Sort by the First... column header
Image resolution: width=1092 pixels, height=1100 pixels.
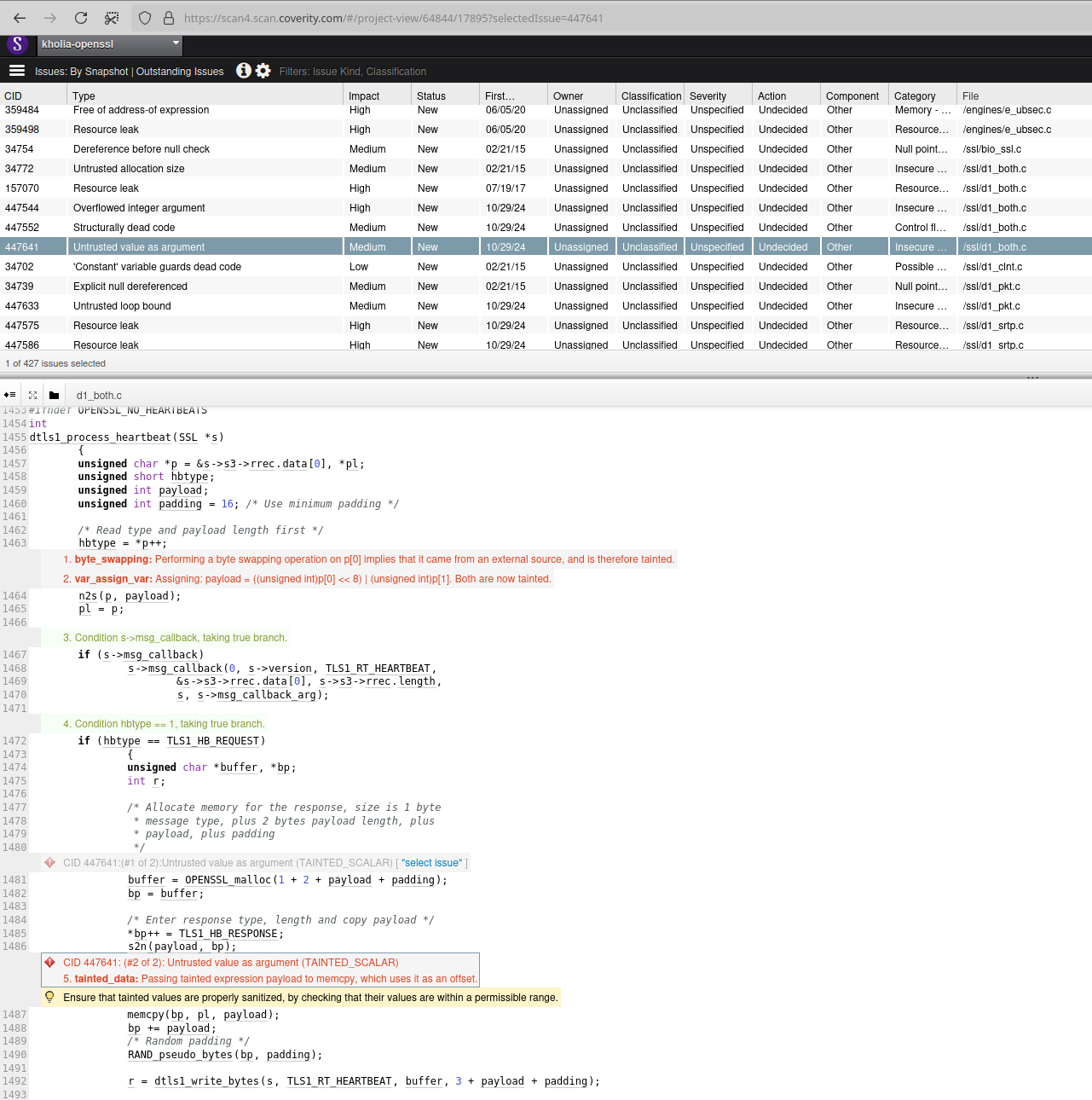point(514,96)
